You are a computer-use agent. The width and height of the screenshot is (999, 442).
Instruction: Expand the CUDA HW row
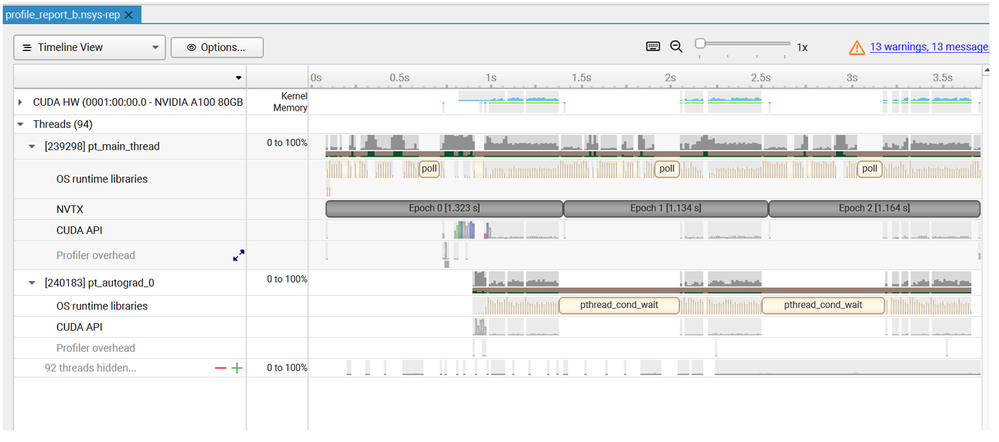click(20, 102)
